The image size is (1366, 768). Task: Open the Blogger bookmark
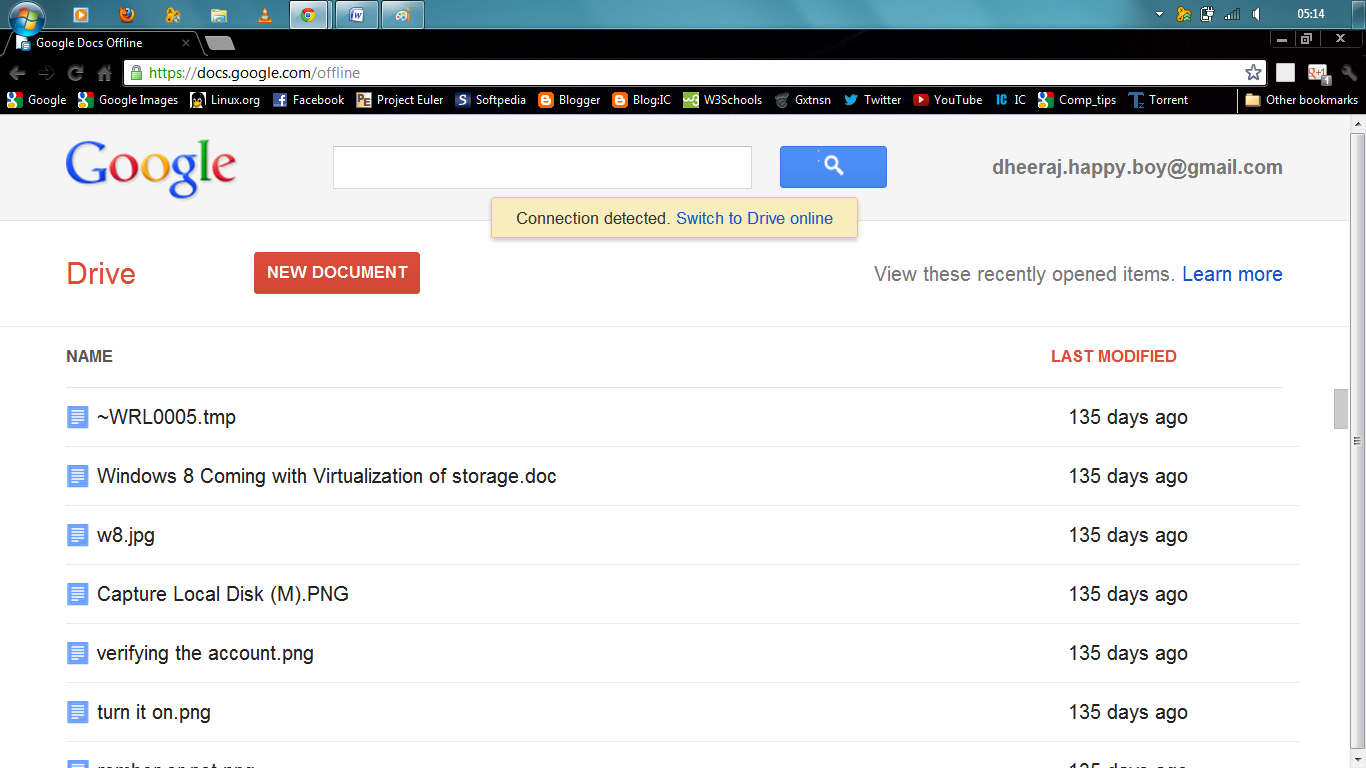point(569,100)
